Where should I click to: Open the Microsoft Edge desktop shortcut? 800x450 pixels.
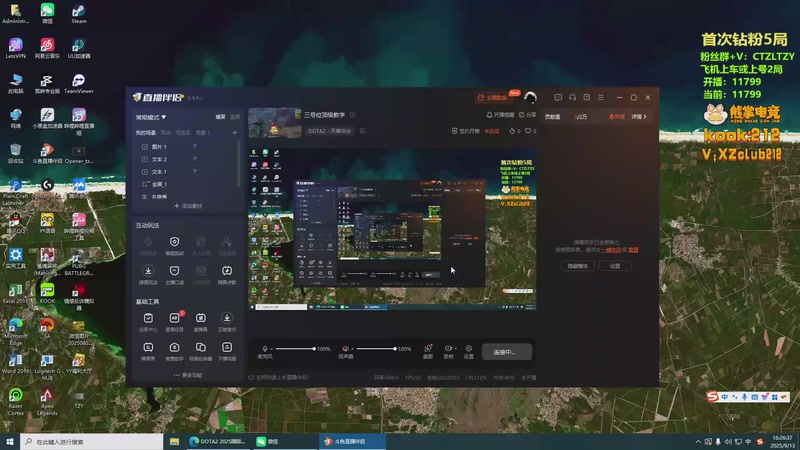[x=15, y=331]
